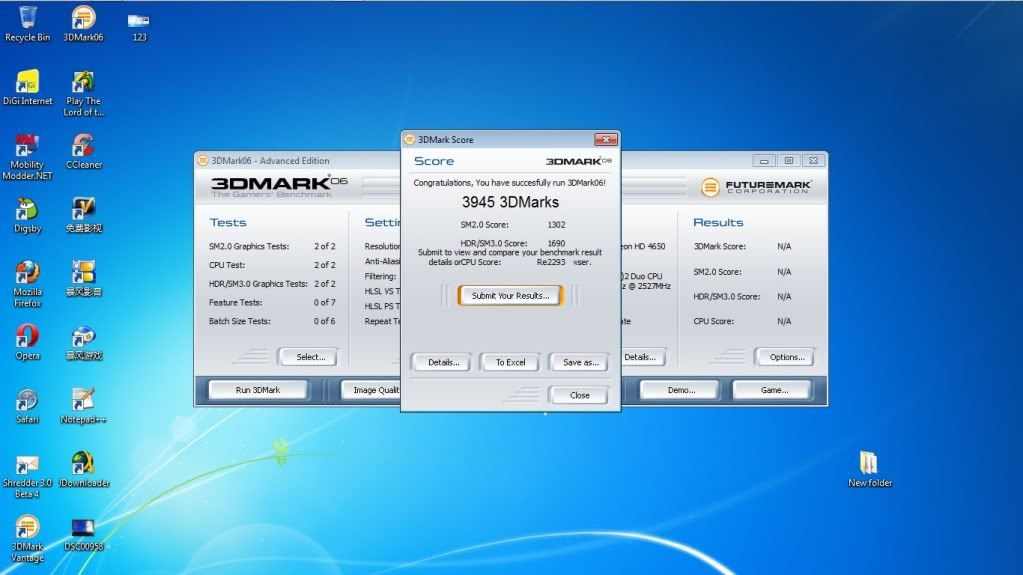
Task: Click the Run 3DMark button
Action: click(257, 390)
